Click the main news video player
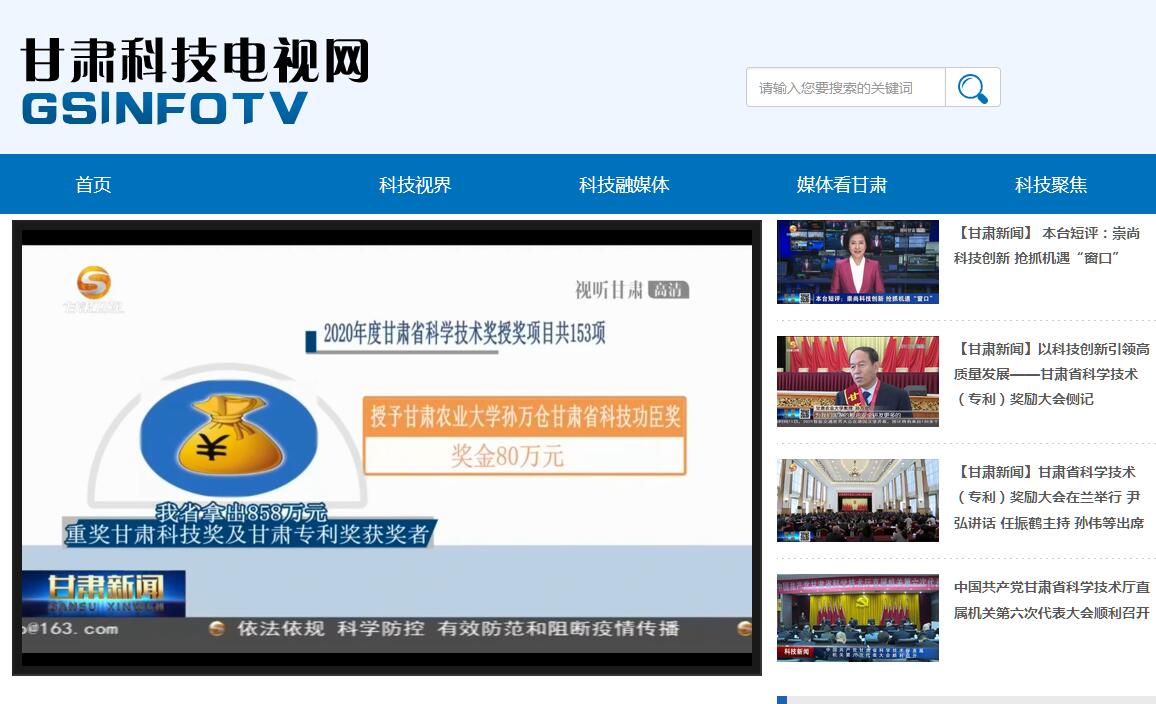Viewport: 1156px width, 704px height. (386, 447)
